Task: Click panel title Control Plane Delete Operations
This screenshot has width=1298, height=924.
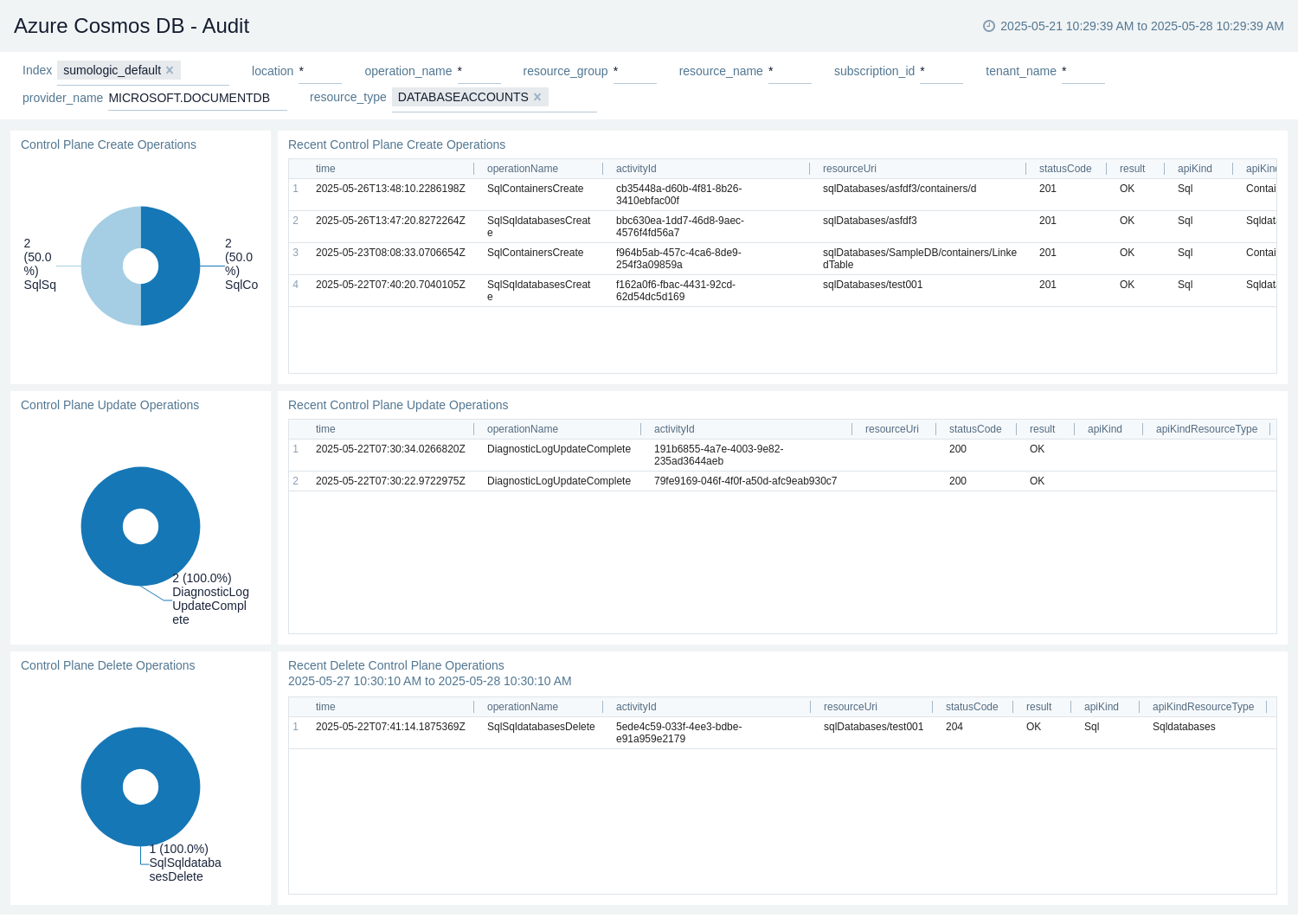Action: [x=107, y=665]
